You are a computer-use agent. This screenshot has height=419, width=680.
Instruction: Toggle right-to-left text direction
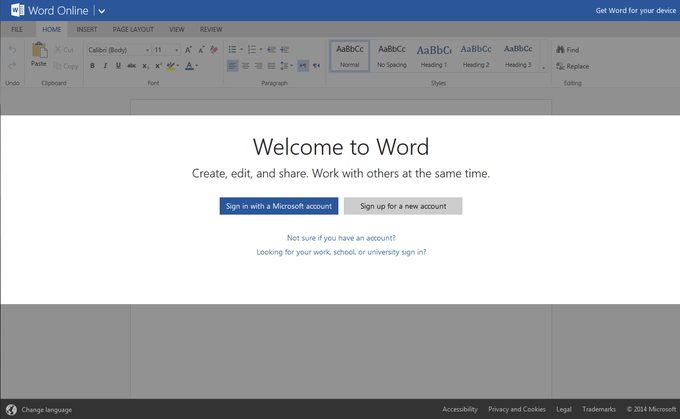click(x=317, y=66)
